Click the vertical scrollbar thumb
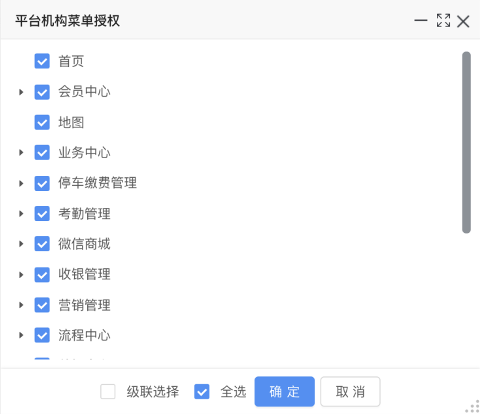This screenshot has width=480, height=414. pos(466,142)
